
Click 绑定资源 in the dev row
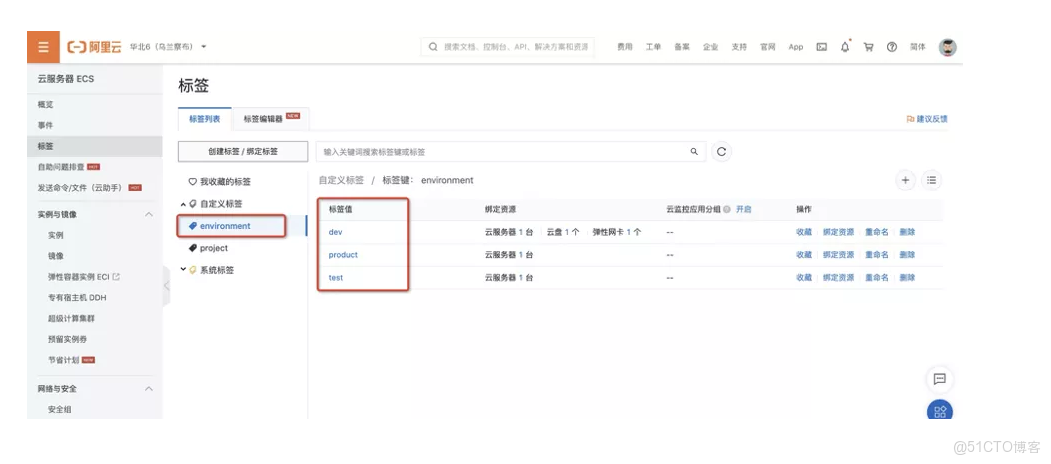839,232
